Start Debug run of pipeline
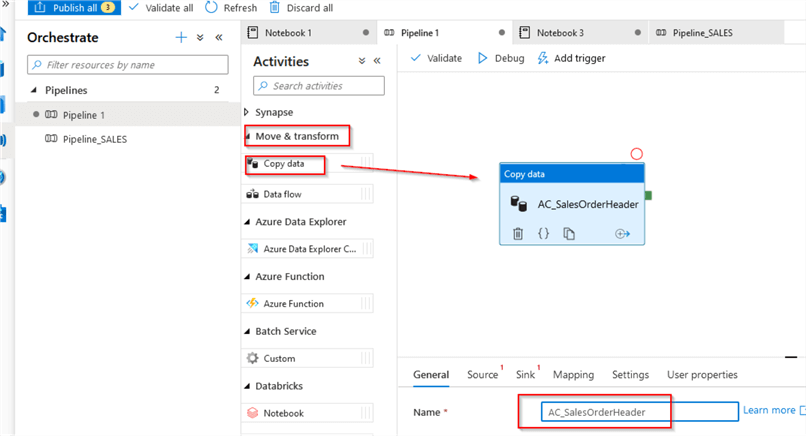The width and height of the screenshot is (806, 436). (501, 58)
